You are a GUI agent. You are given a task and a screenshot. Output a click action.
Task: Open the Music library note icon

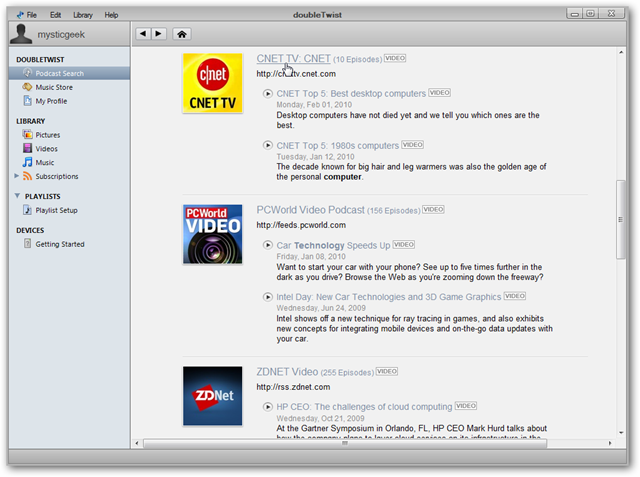tap(27, 162)
